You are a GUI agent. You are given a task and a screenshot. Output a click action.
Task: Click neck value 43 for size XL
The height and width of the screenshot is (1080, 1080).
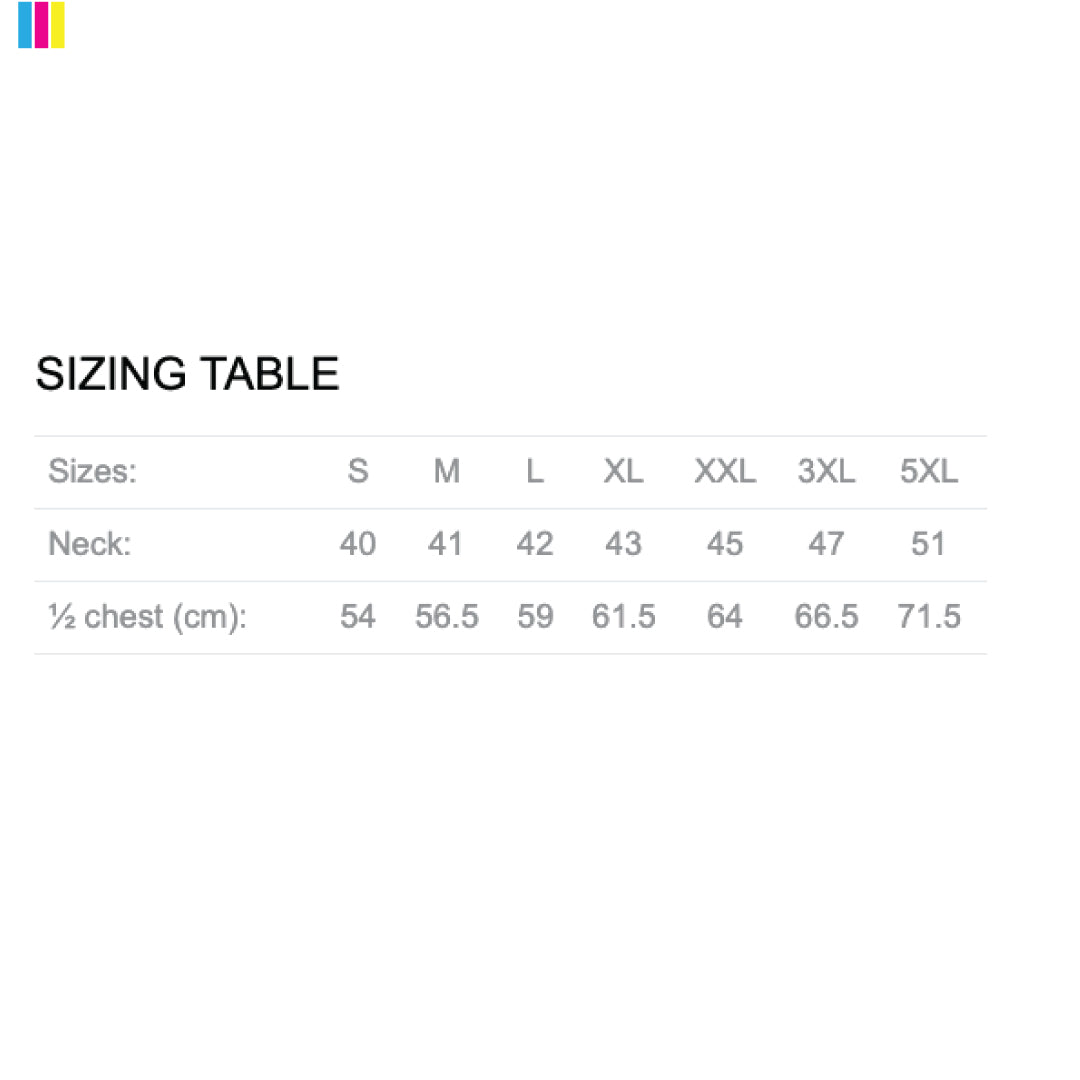click(623, 544)
